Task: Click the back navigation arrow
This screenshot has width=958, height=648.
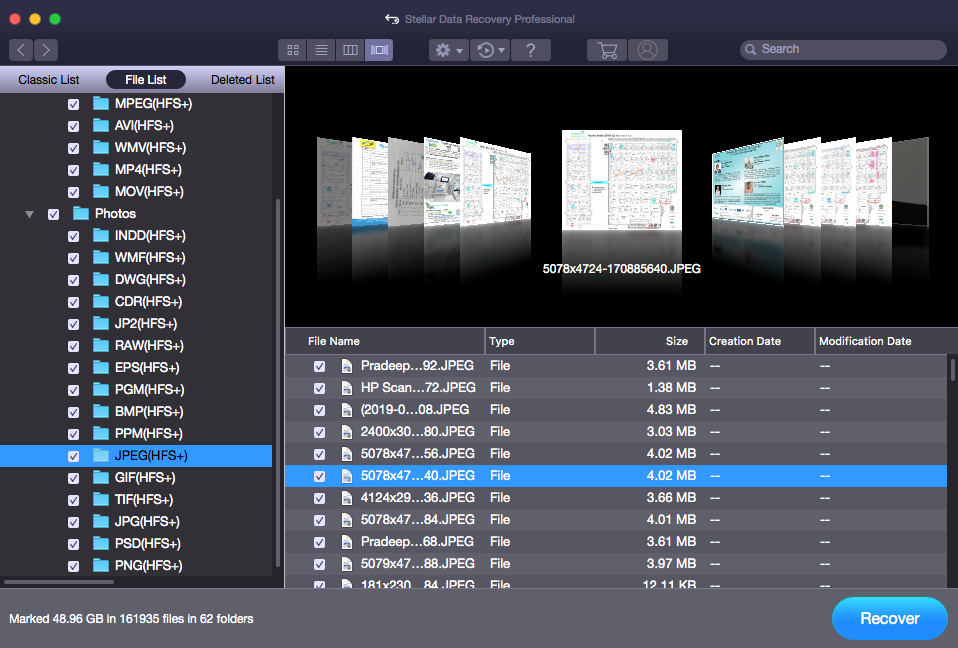Action: pyautogui.click(x=21, y=50)
